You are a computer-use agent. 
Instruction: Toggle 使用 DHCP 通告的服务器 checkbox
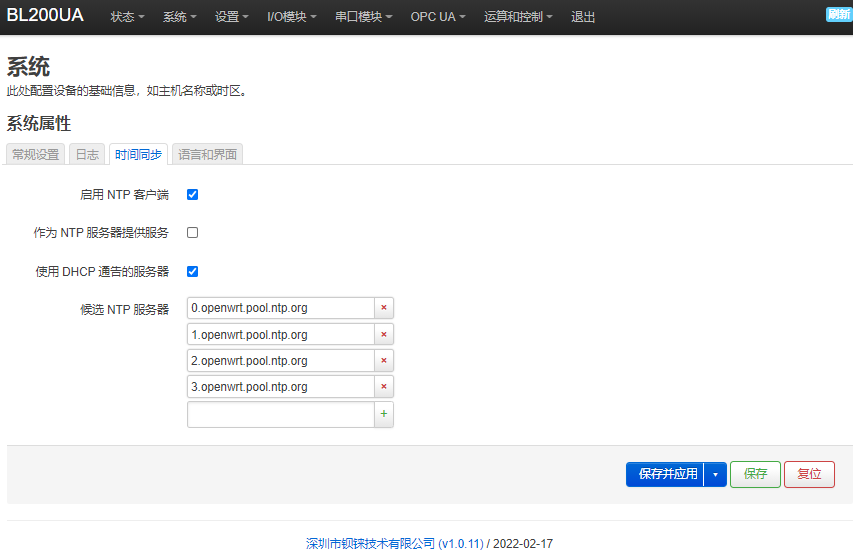point(193,271)
